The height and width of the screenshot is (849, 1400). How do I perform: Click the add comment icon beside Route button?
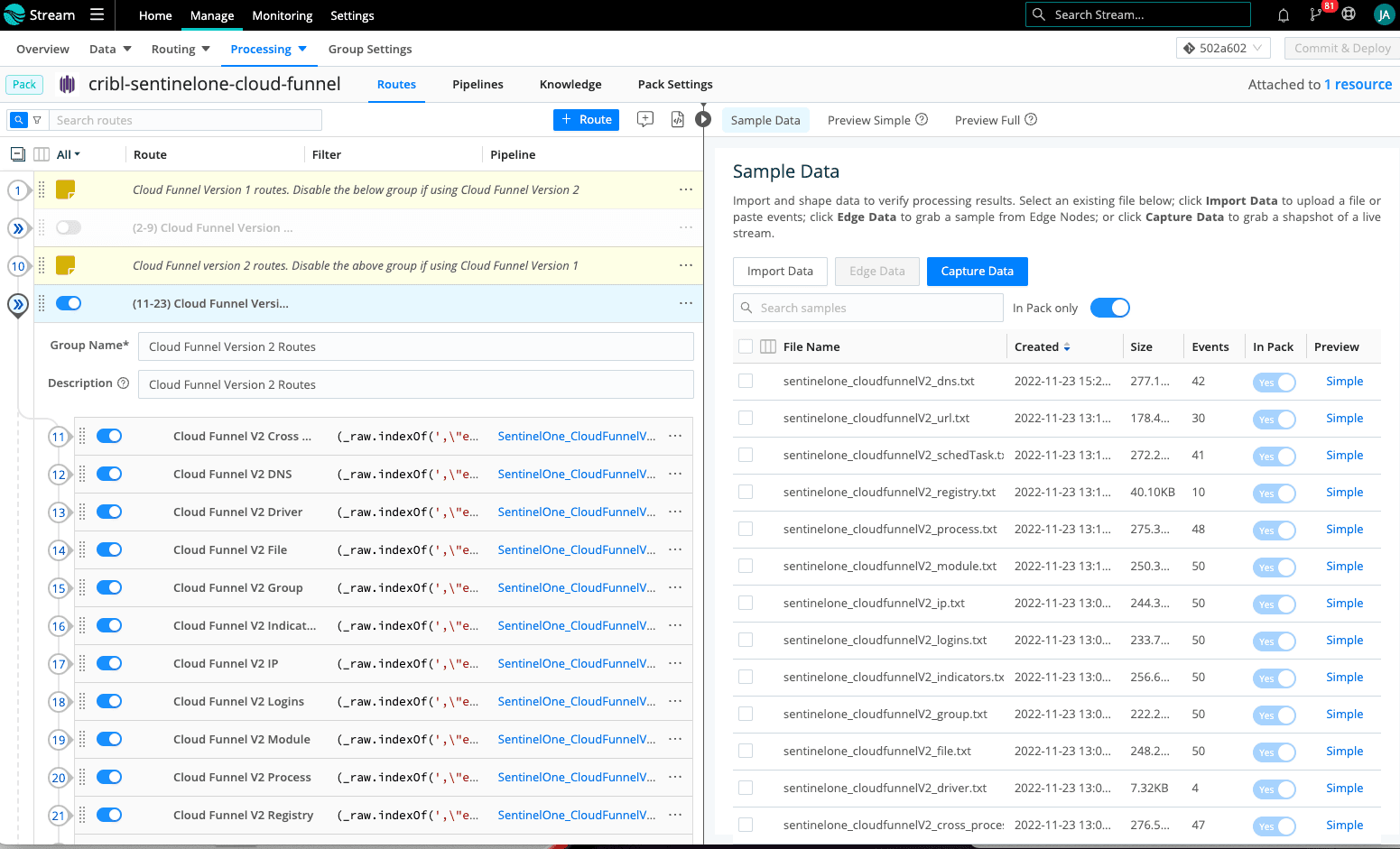[645, 119]
